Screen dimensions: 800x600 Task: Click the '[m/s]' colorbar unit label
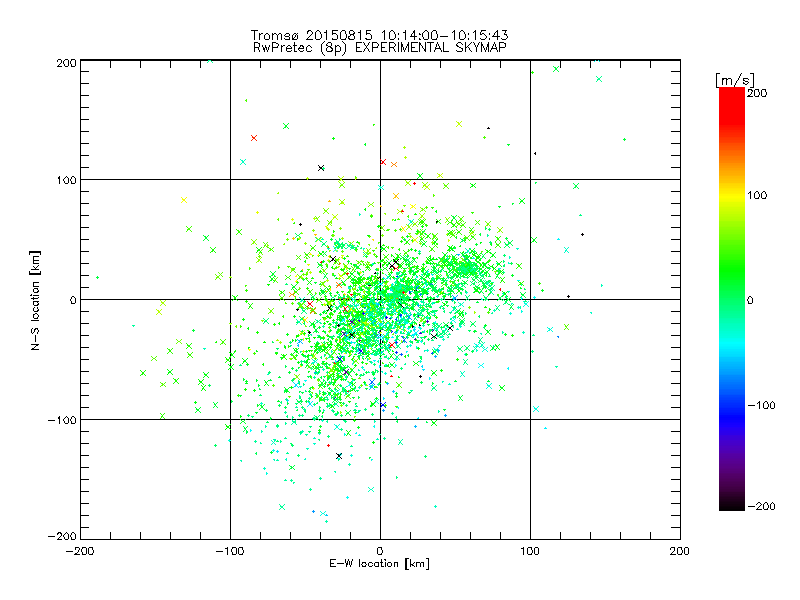(x=735, y=80)
